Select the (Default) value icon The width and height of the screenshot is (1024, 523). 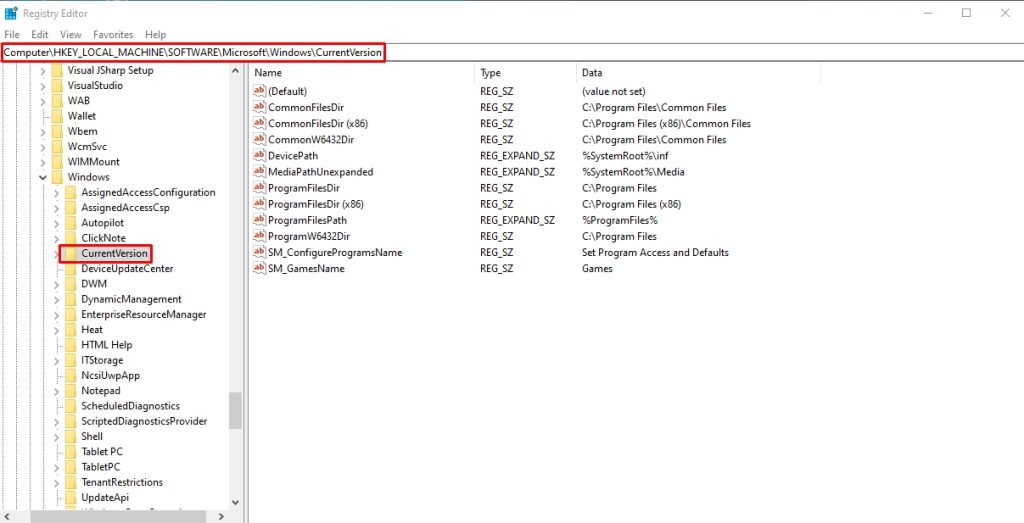pos(260,91)
